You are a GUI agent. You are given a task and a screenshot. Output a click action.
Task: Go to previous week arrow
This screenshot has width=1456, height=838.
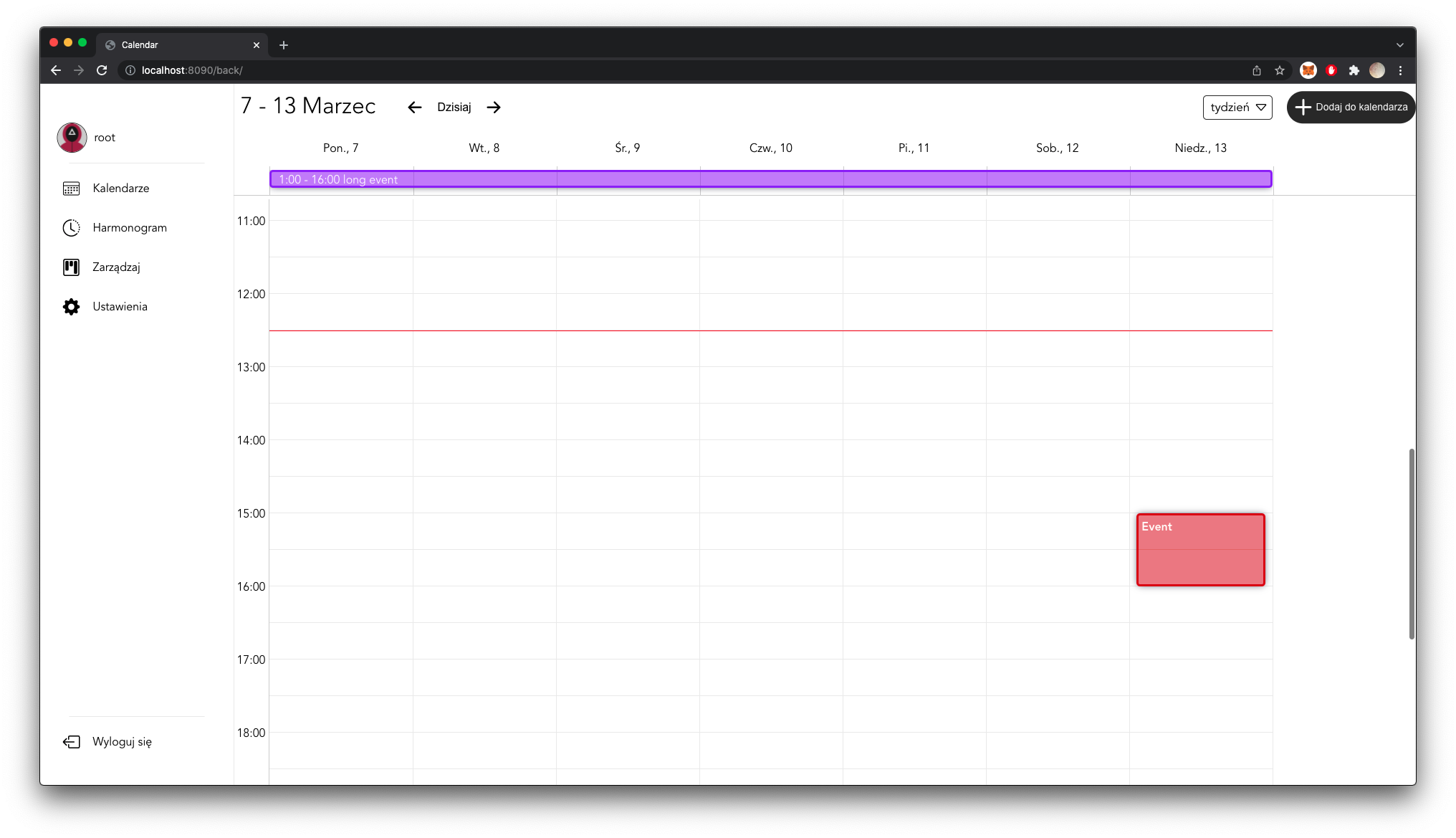click(x=414, y=108)
